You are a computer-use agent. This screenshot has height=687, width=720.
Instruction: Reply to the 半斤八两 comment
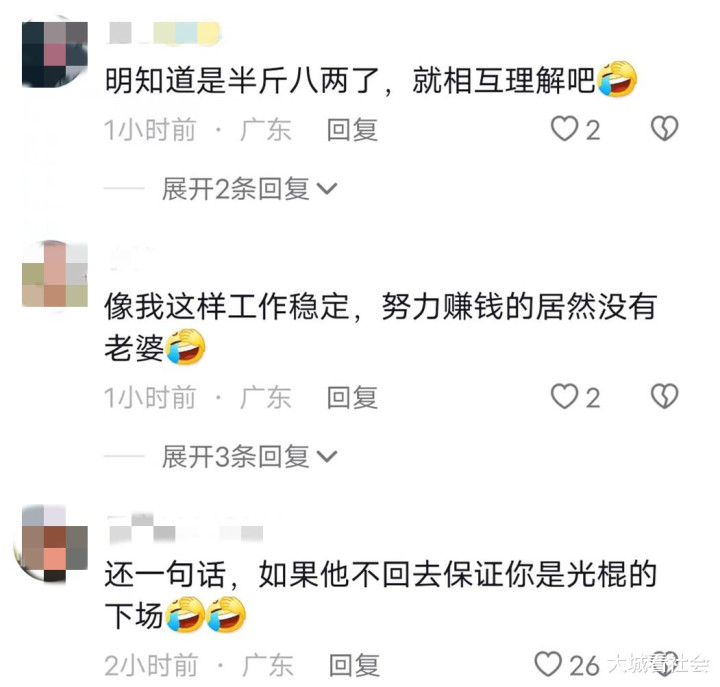pos(352,130)
